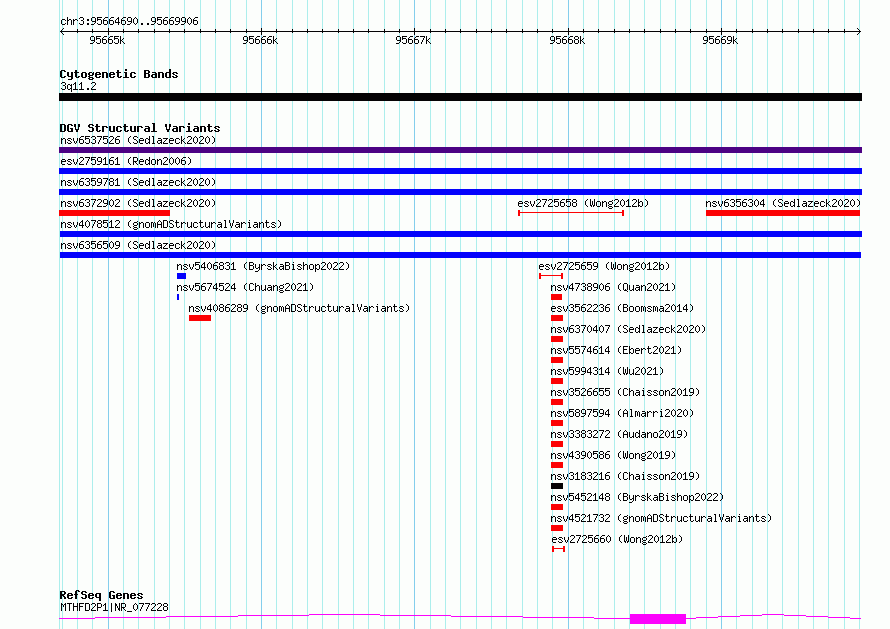Screen dimensions: 890x629
Task: Click the blue nsv6356509 variant bar
Action: tap(460, 255)
